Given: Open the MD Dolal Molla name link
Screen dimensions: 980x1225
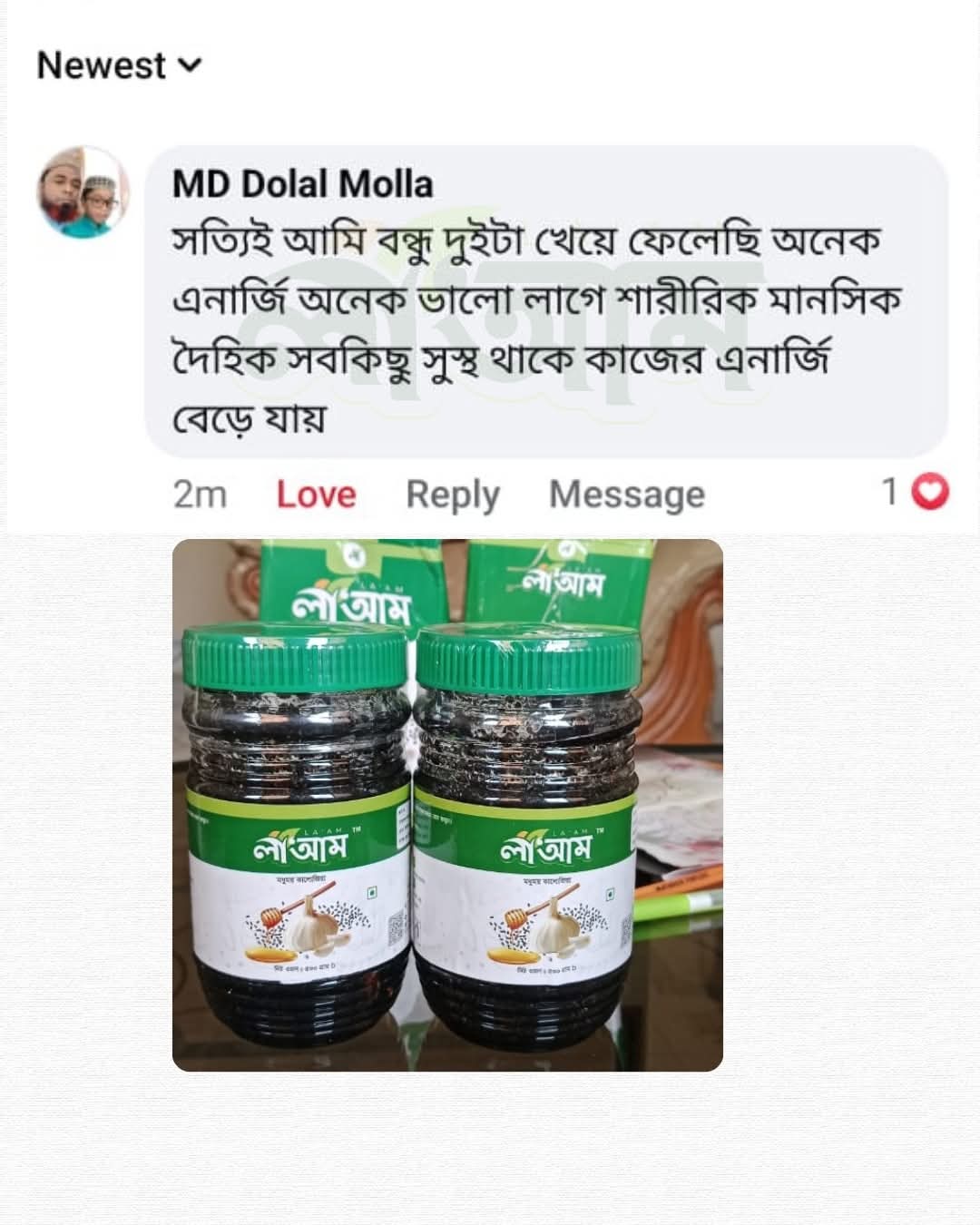Looking at the screenshot, I should [x=302, y=184].
